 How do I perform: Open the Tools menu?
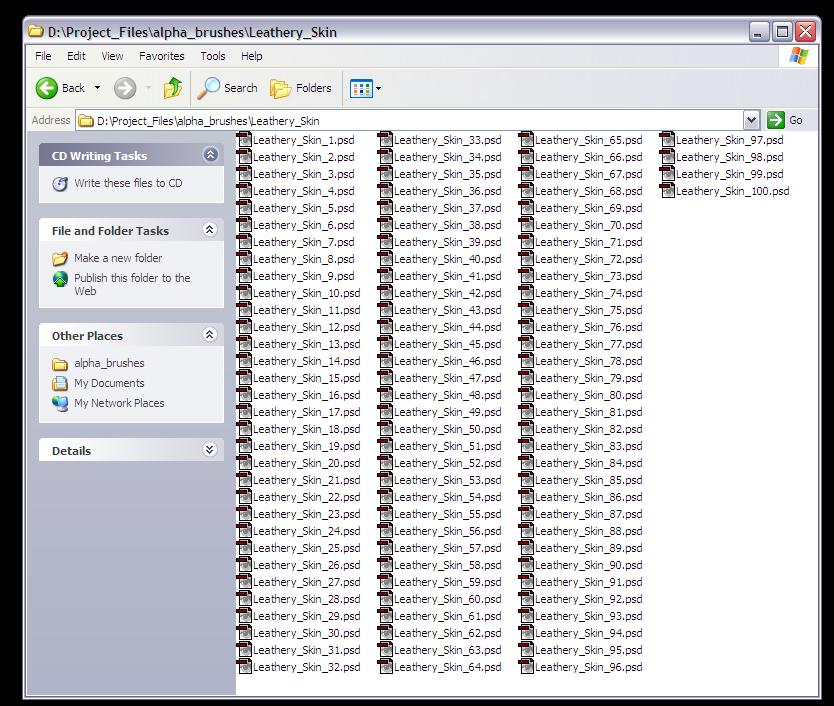click(212, 56)
